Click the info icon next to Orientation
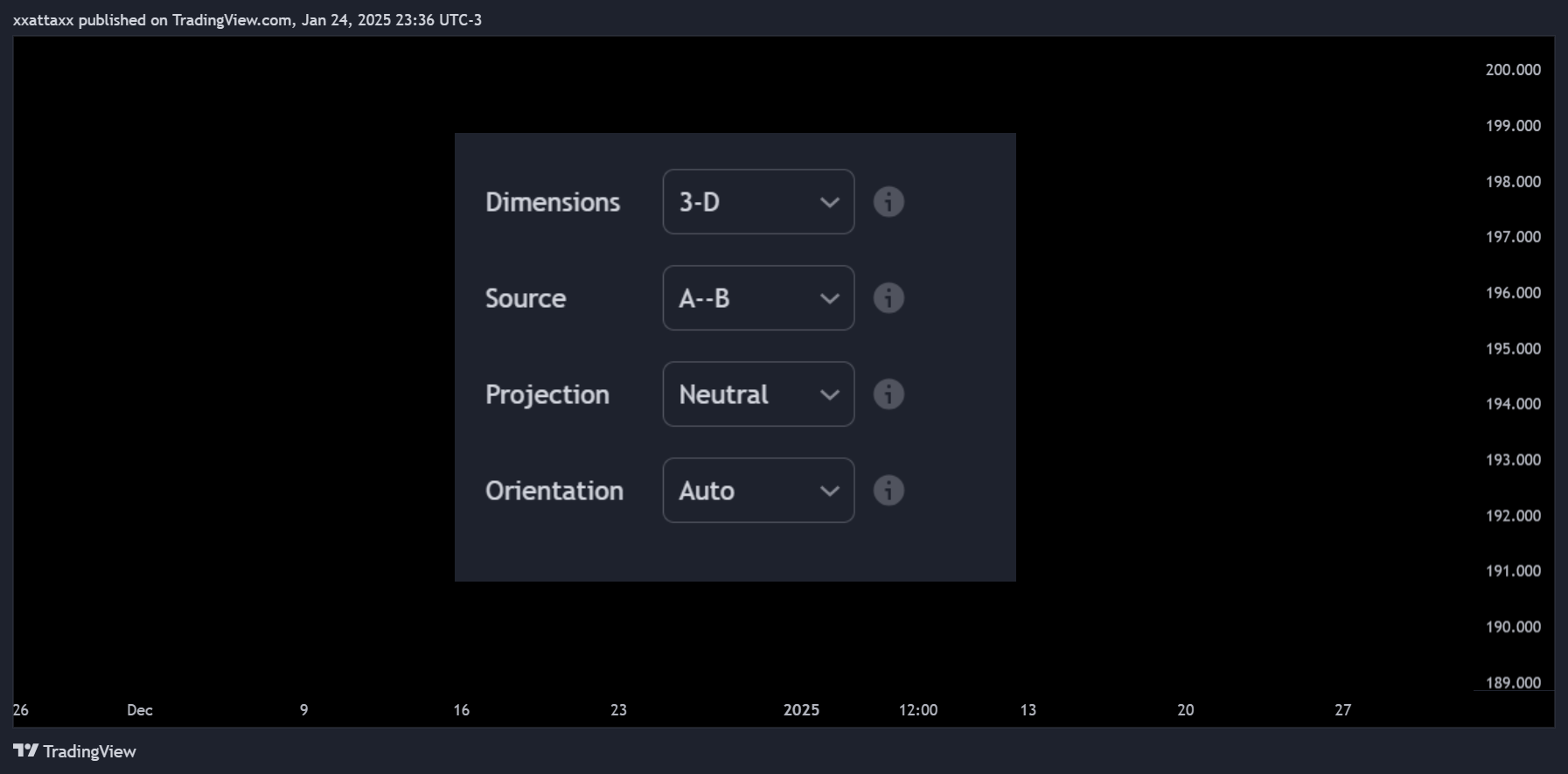This screenshot has width=1568, height=774. tap(889, 491)
